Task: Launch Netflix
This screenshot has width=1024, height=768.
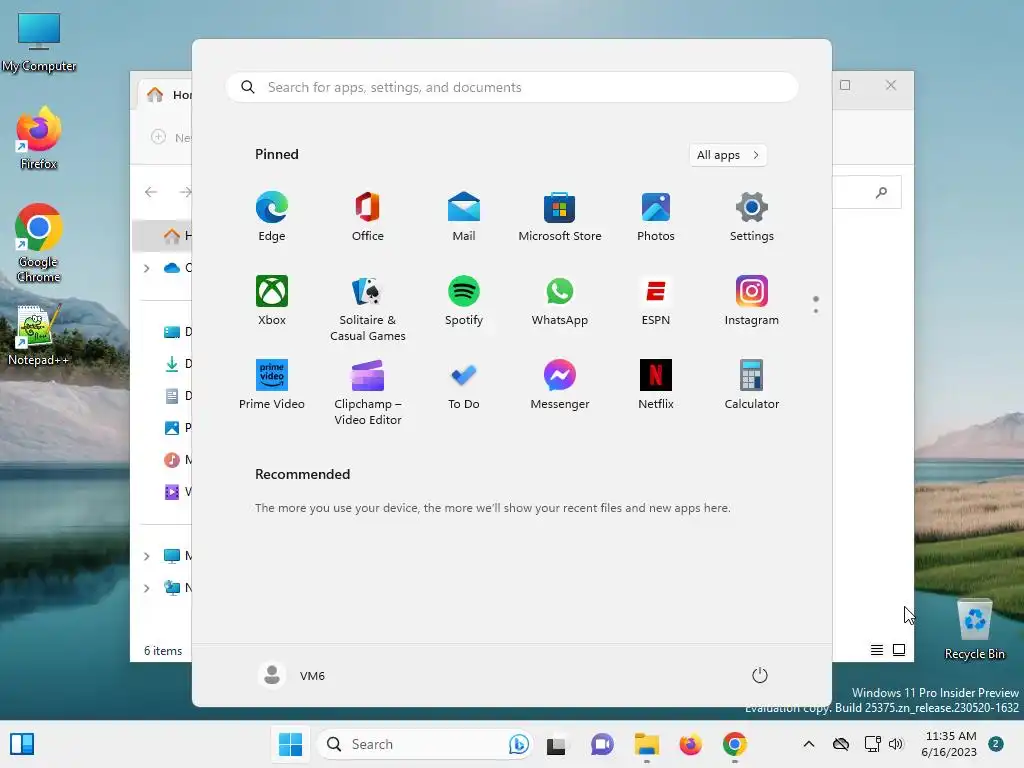Action: coord(656,385)
